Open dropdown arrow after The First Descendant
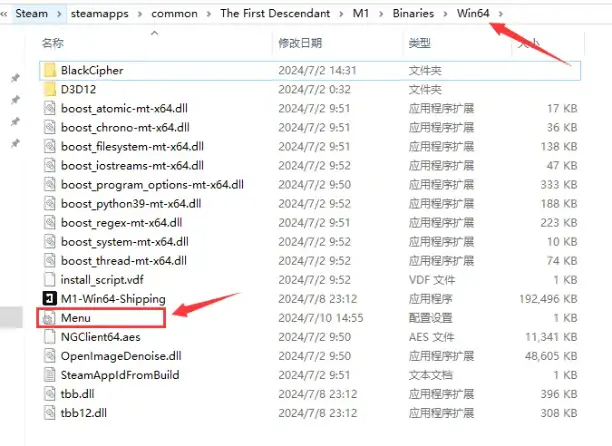 [x=342, y=14]
